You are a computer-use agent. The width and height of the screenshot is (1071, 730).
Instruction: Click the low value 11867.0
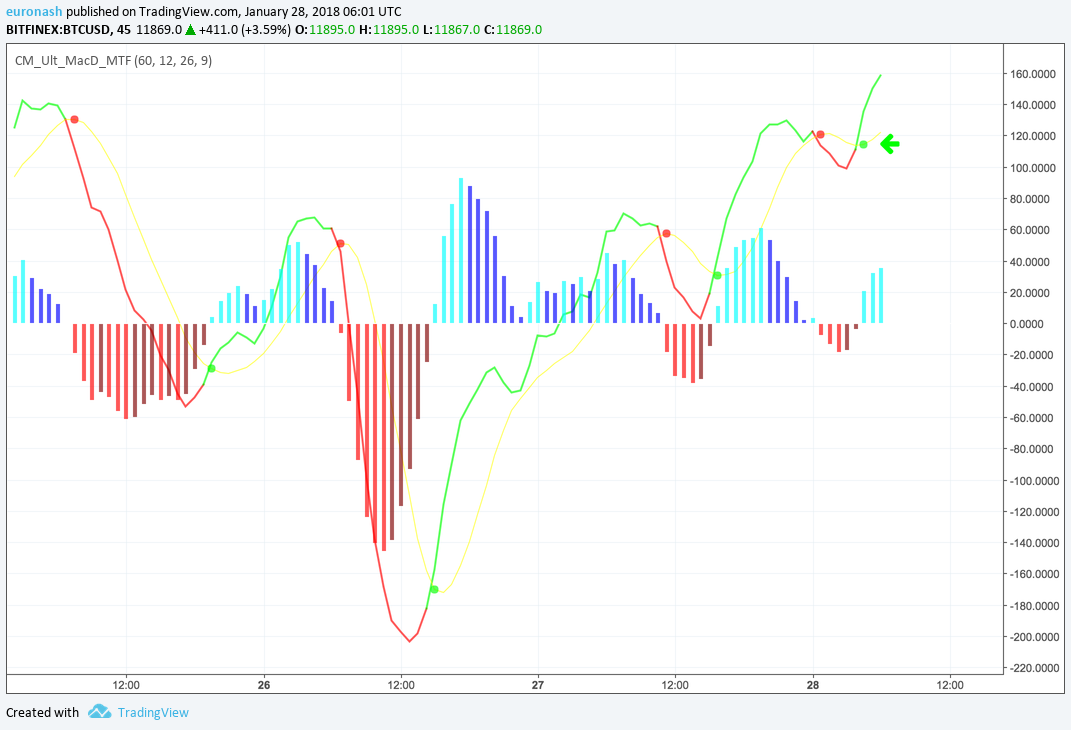pos(457,29)
